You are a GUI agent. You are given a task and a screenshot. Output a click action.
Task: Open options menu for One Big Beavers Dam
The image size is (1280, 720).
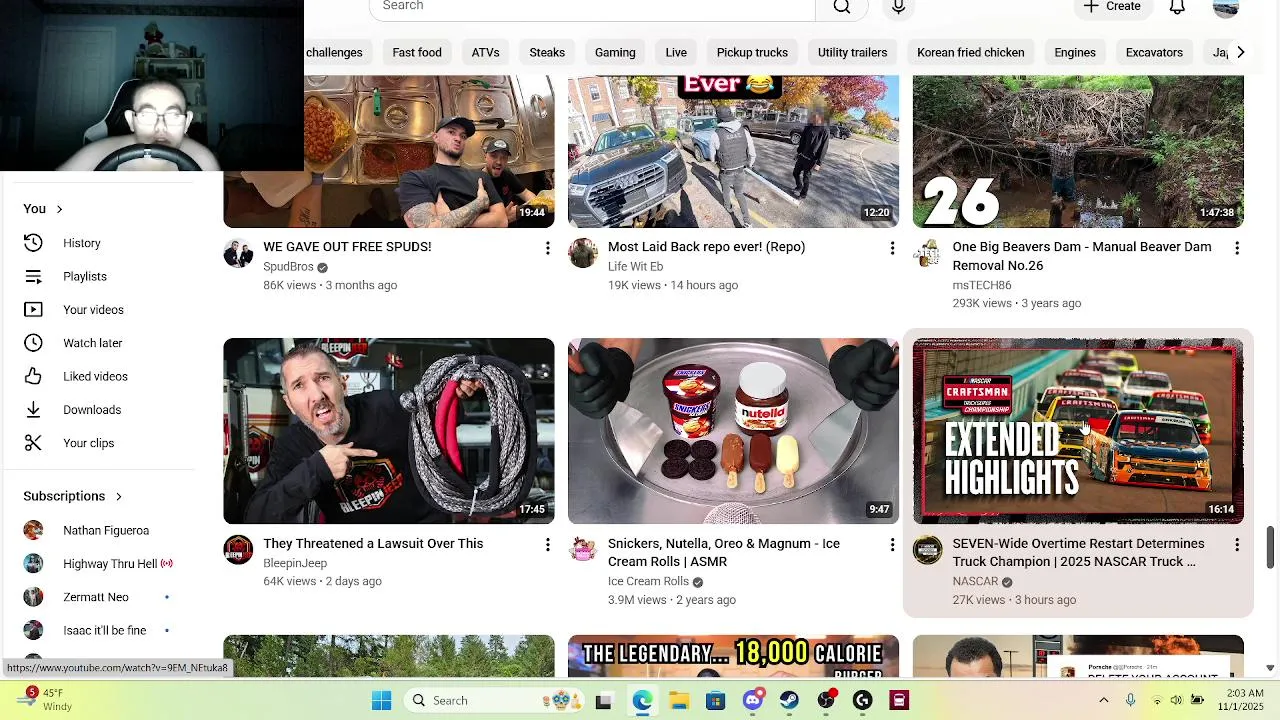point(1237,248)
